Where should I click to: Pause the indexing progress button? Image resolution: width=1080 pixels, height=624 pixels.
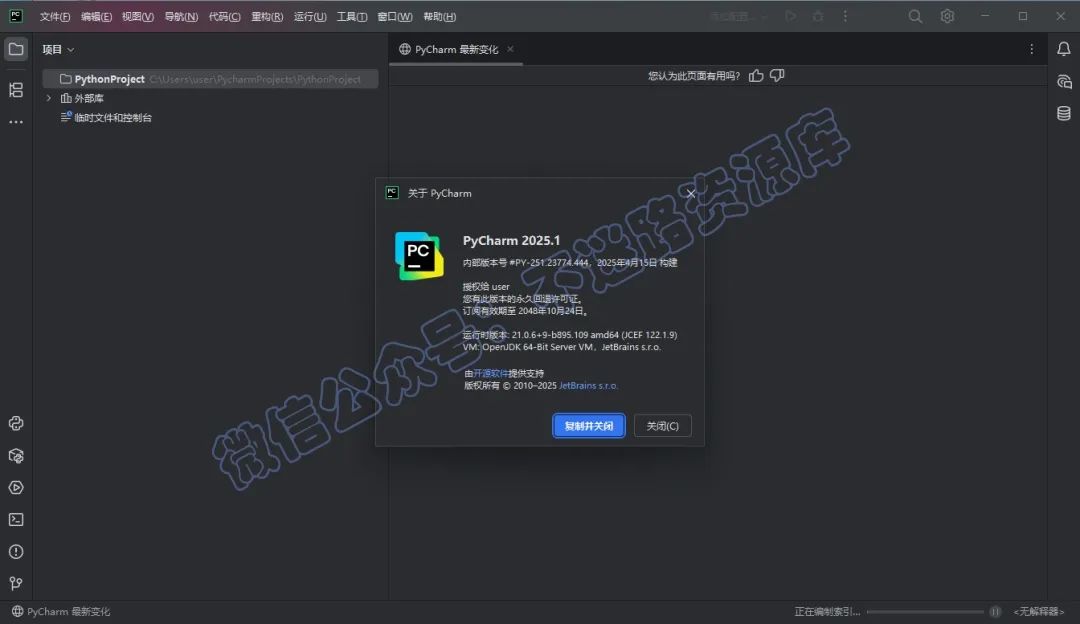(x=995, y=612)
